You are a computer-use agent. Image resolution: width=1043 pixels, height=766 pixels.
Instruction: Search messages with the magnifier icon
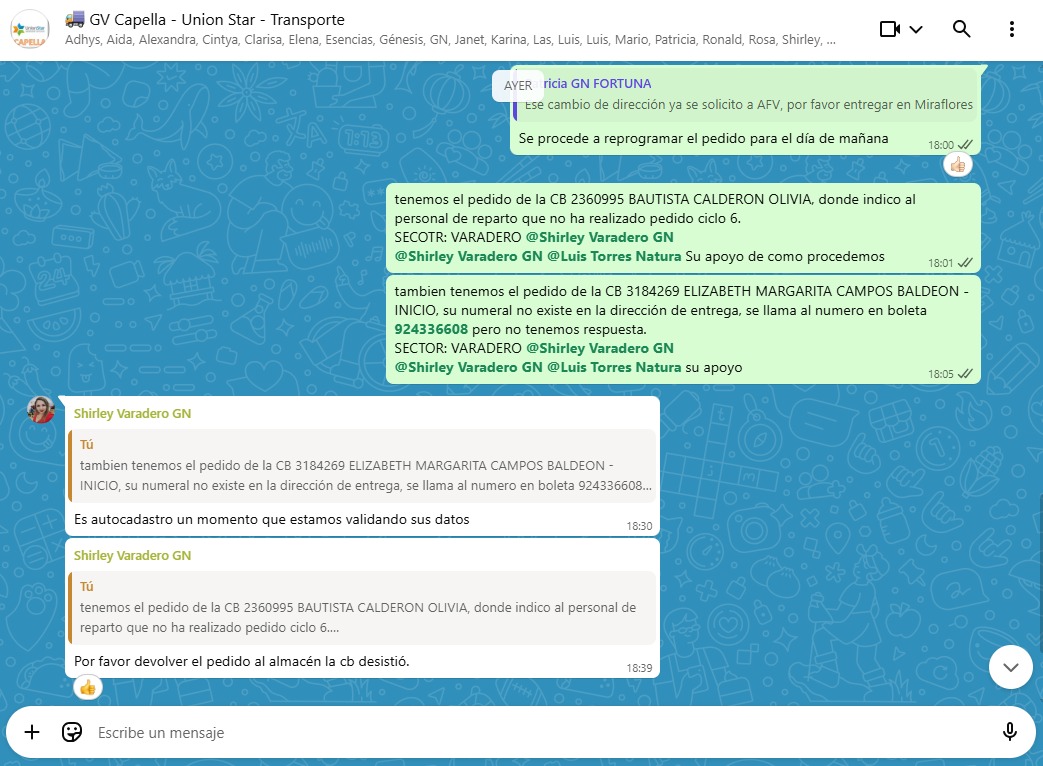click(x=962, y=29)
